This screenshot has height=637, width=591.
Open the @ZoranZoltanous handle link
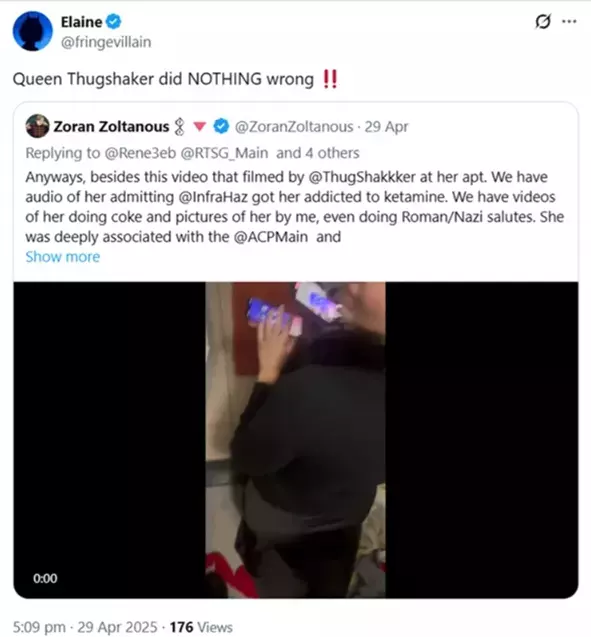(x=294, y=127)
